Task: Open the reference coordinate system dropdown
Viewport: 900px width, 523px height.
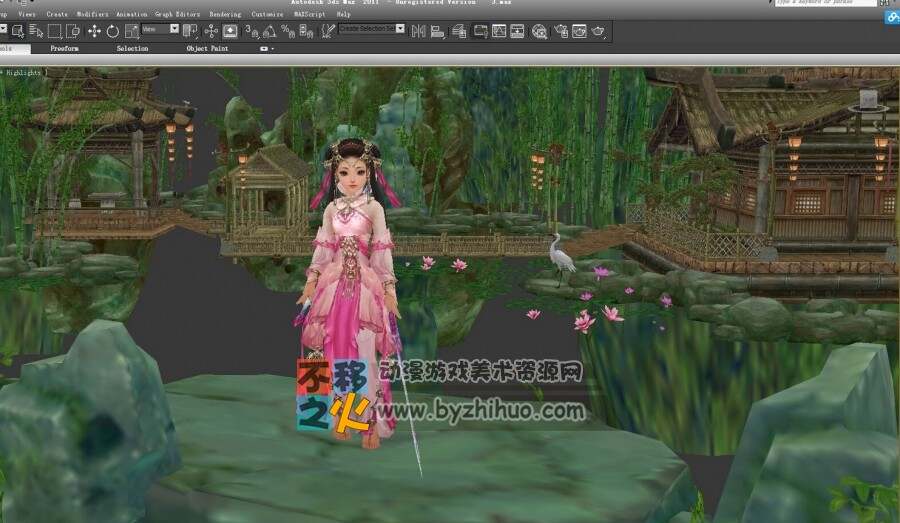Action: 160,29
